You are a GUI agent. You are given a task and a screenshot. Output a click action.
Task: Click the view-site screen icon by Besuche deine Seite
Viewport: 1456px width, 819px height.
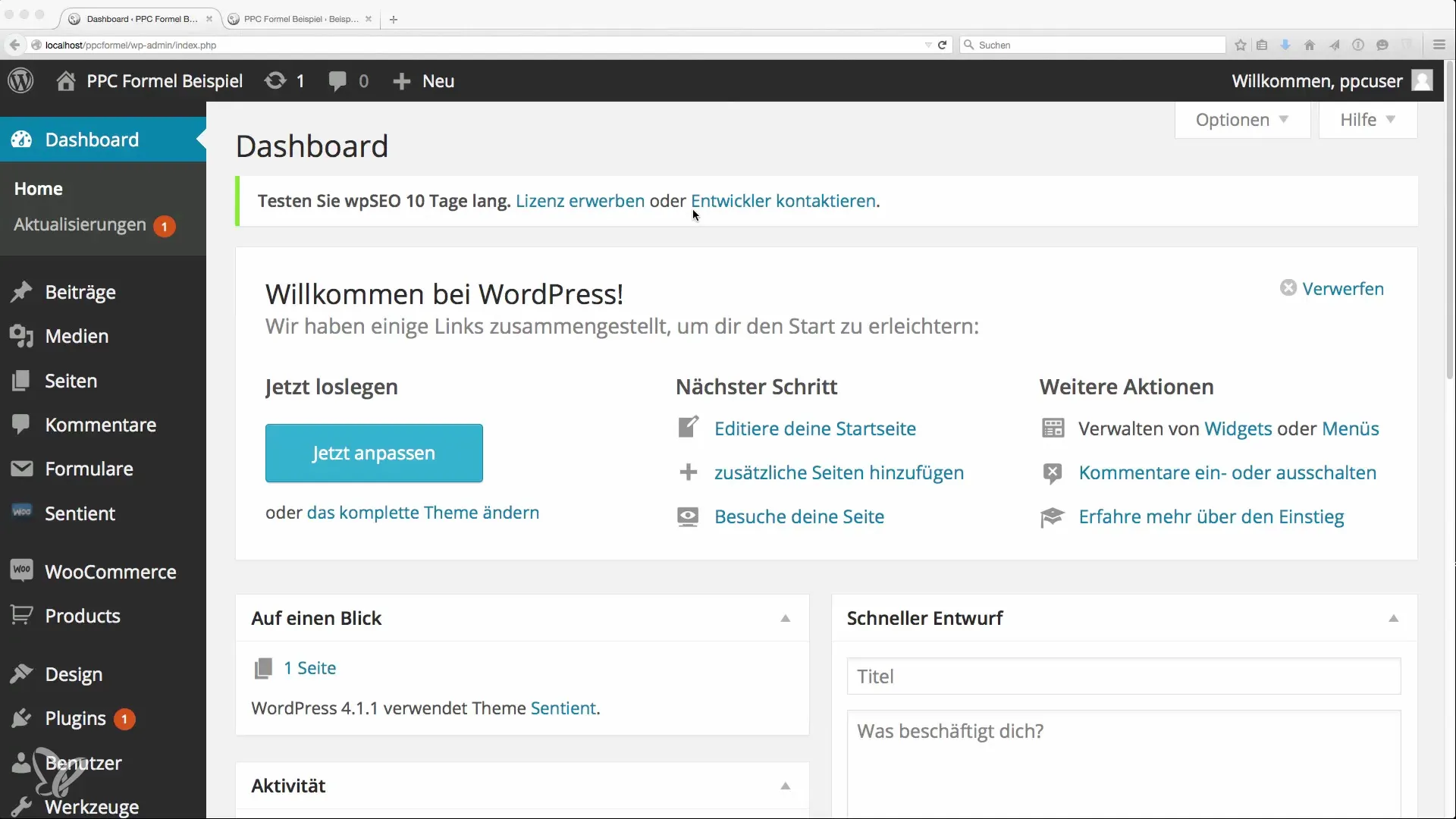(x=688, y=516)
